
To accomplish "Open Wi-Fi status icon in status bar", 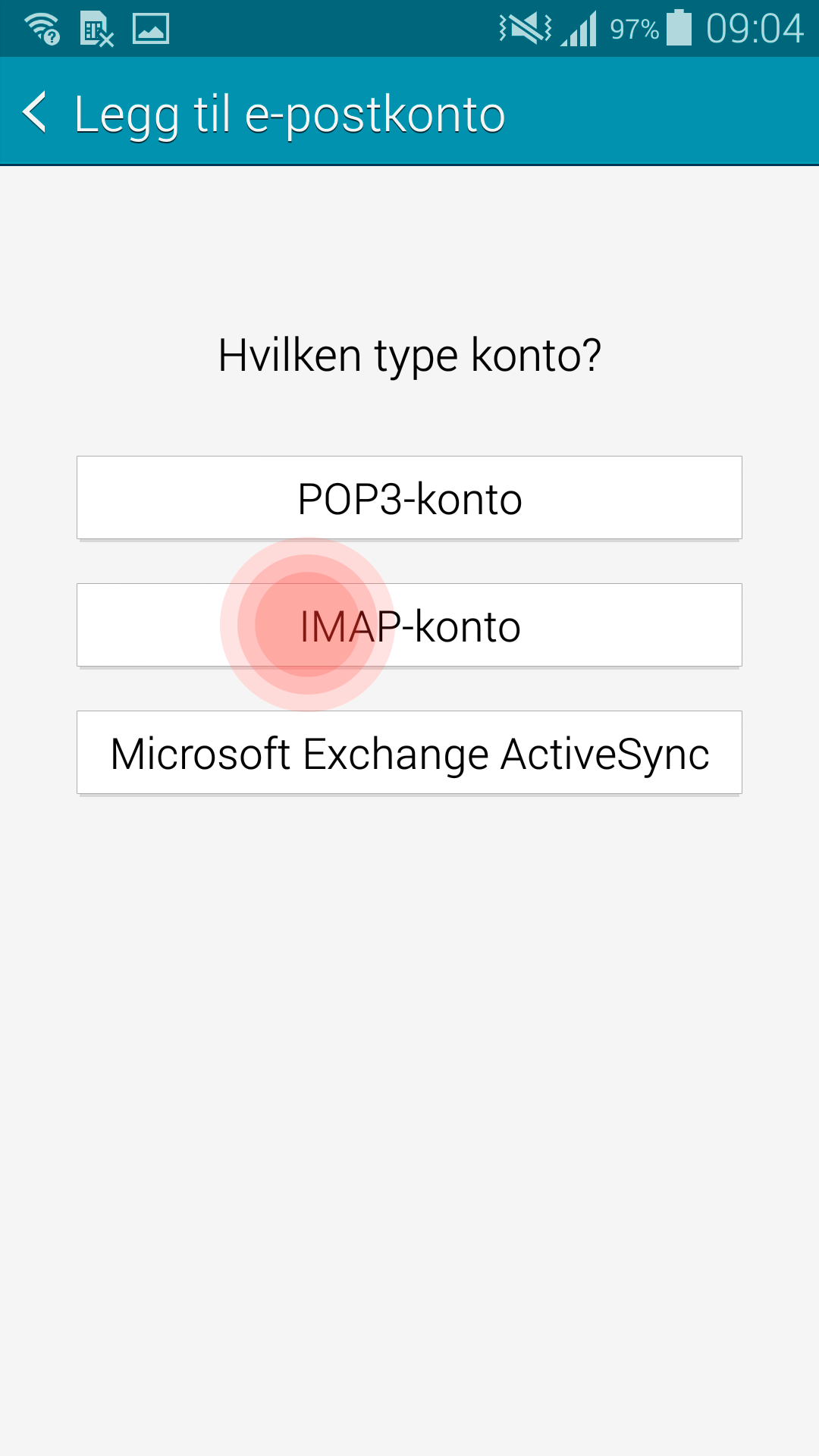I will tap(42, 29).
